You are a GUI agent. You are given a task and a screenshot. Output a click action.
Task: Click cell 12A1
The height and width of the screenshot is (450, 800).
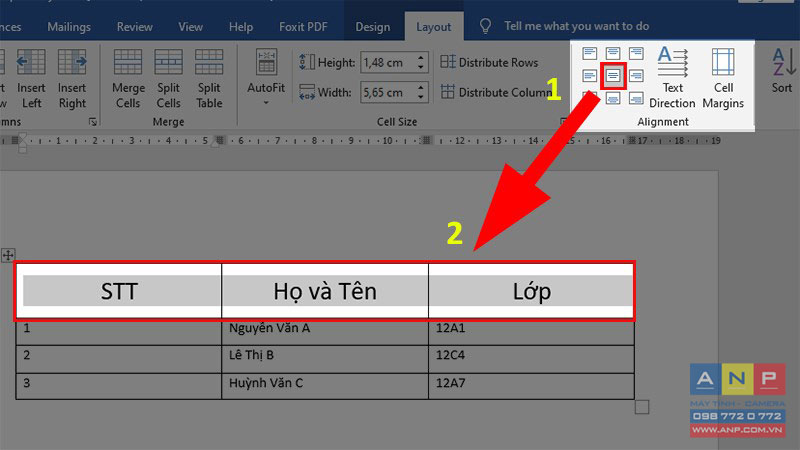pos(531,332)
